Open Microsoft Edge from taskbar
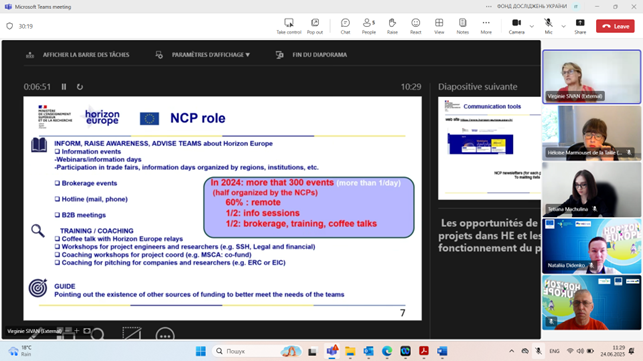The image size is (643, 361). pyautogui.click(x=387, y=351)
